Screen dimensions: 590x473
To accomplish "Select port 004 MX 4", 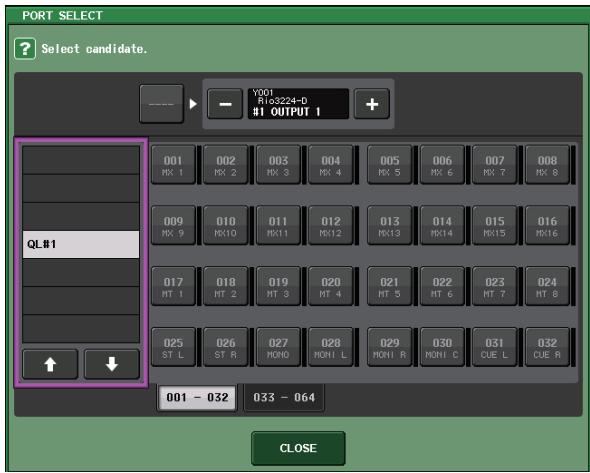I will coord(331,165).
